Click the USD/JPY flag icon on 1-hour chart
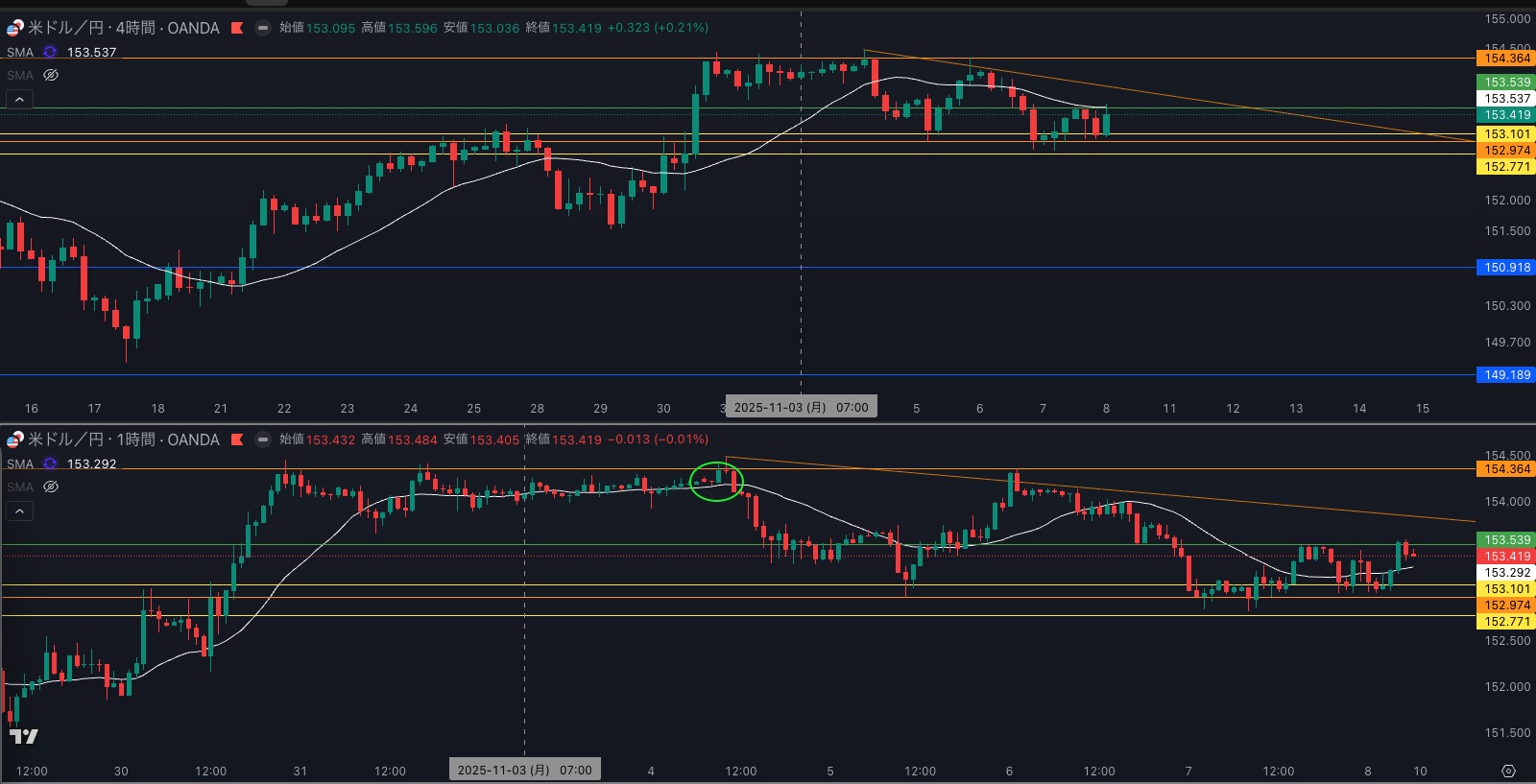Screen dimensions: 1536x784 [x=15, y=440]
